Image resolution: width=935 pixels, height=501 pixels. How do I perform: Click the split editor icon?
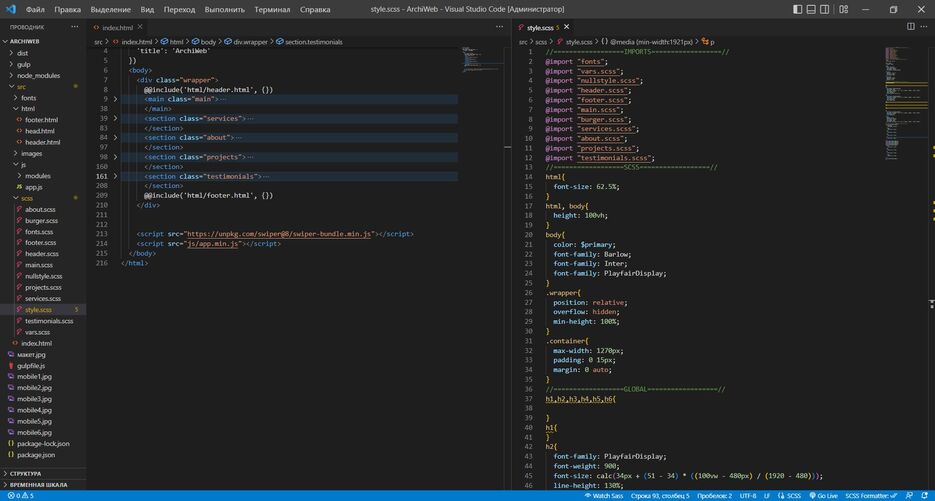tap(912, 27)
